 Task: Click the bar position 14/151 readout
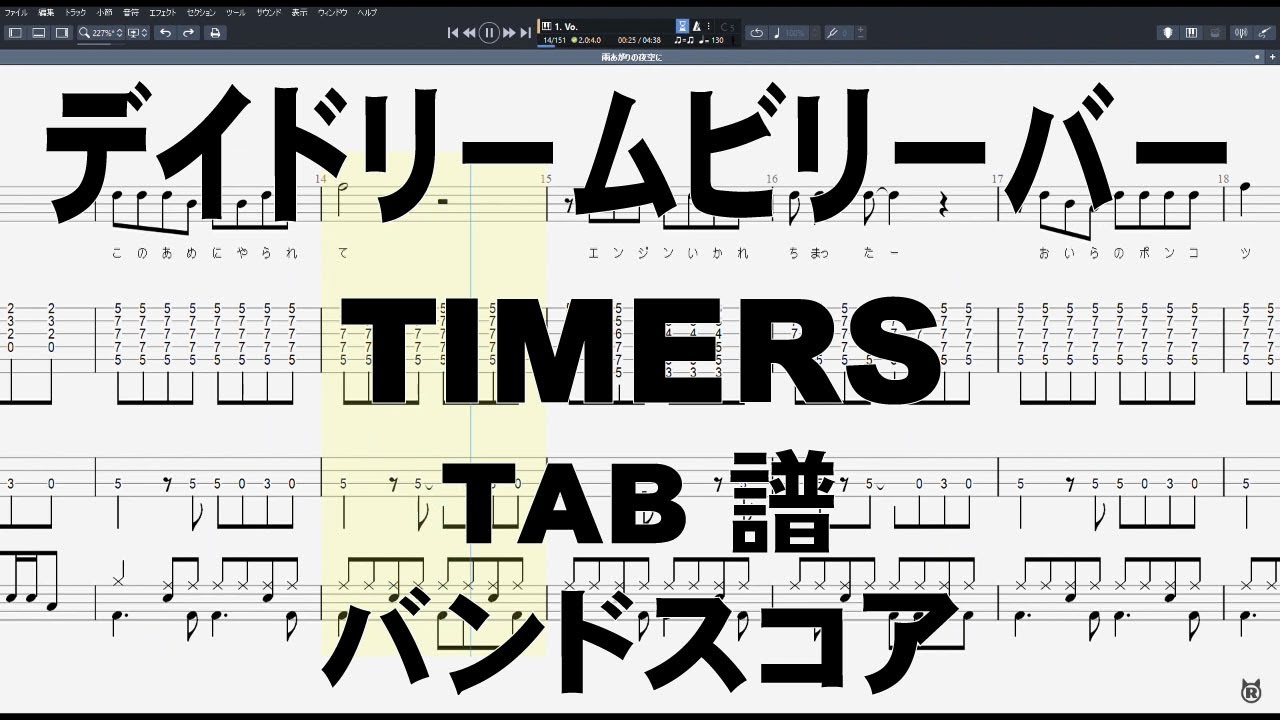553,40
